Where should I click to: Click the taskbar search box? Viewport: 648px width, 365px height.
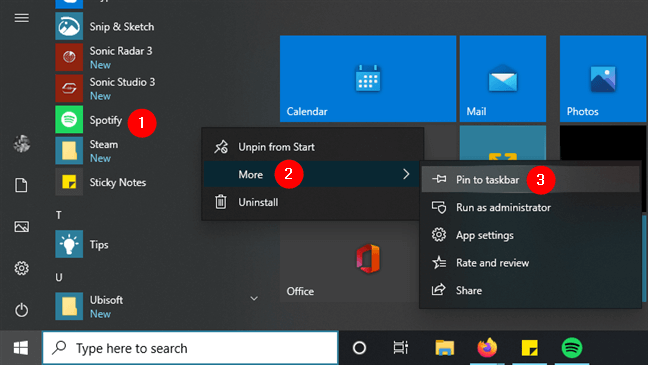point(190,348)
